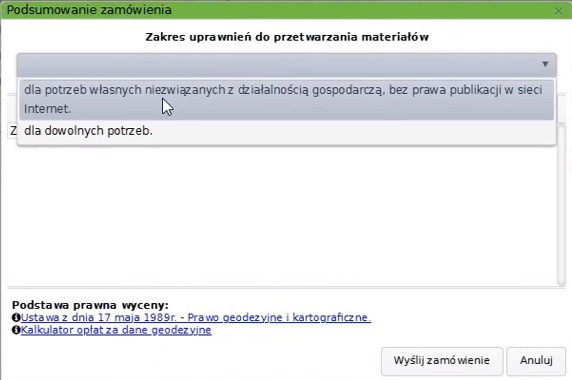Image resolution: width=572 pixels, height=380 pixels.
Task: Click the heading 'Zakres uprawnień do przetwarzania materiałów'
Action: point(287,37)
